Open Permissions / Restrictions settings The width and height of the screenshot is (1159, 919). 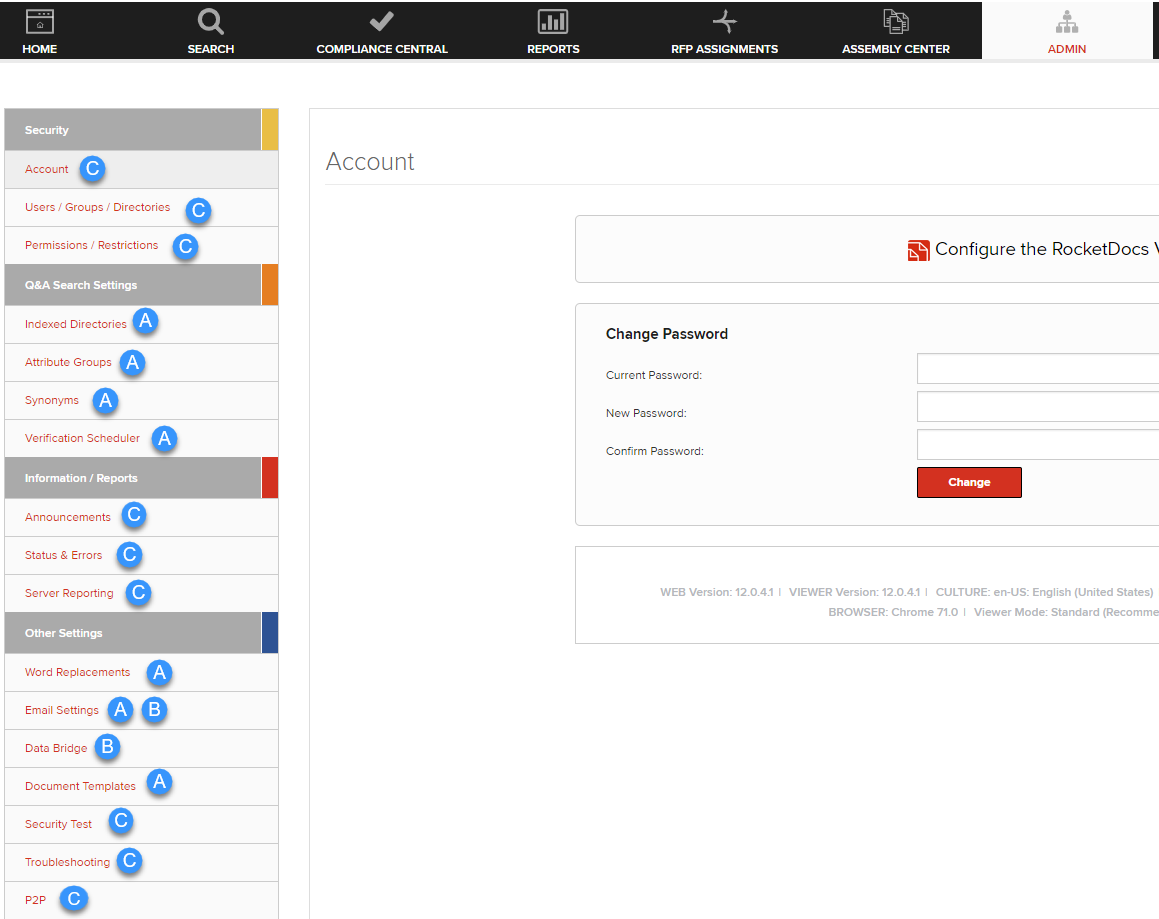pyautogui.click(x=92, y=245)
